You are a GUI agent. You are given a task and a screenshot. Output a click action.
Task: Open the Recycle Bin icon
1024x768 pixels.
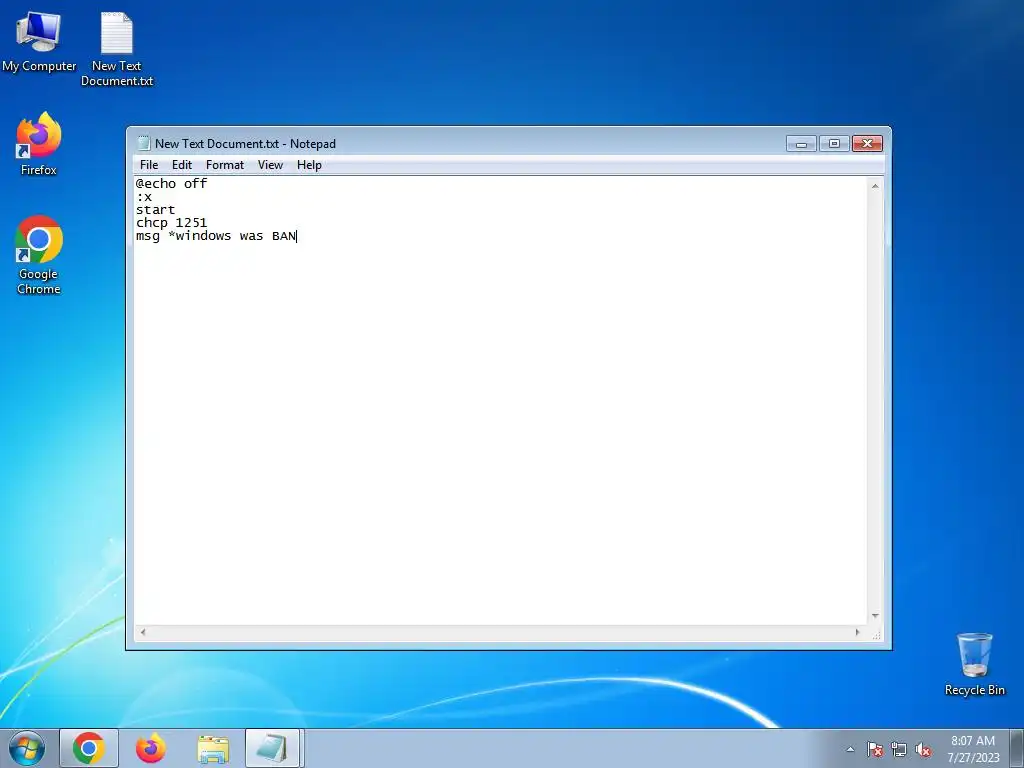[974, 664]
